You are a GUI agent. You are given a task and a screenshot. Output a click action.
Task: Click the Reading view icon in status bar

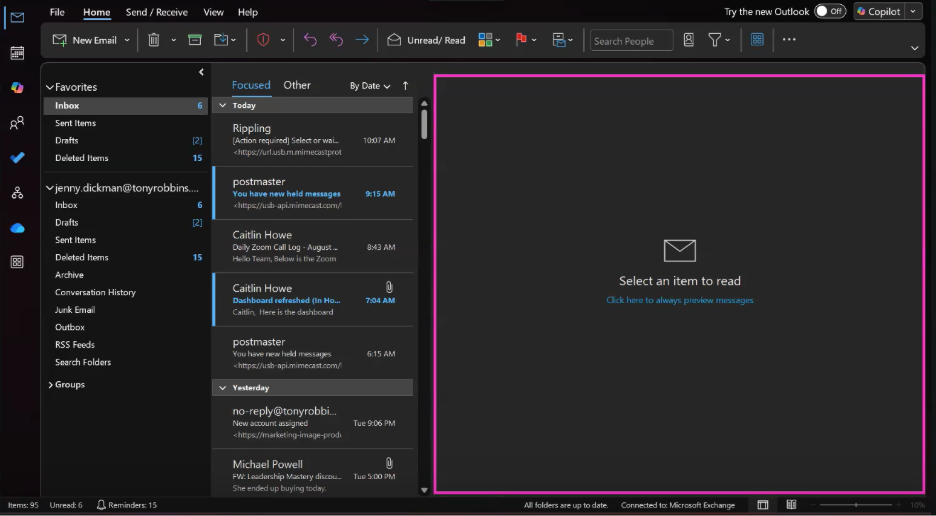pos(792,505)
